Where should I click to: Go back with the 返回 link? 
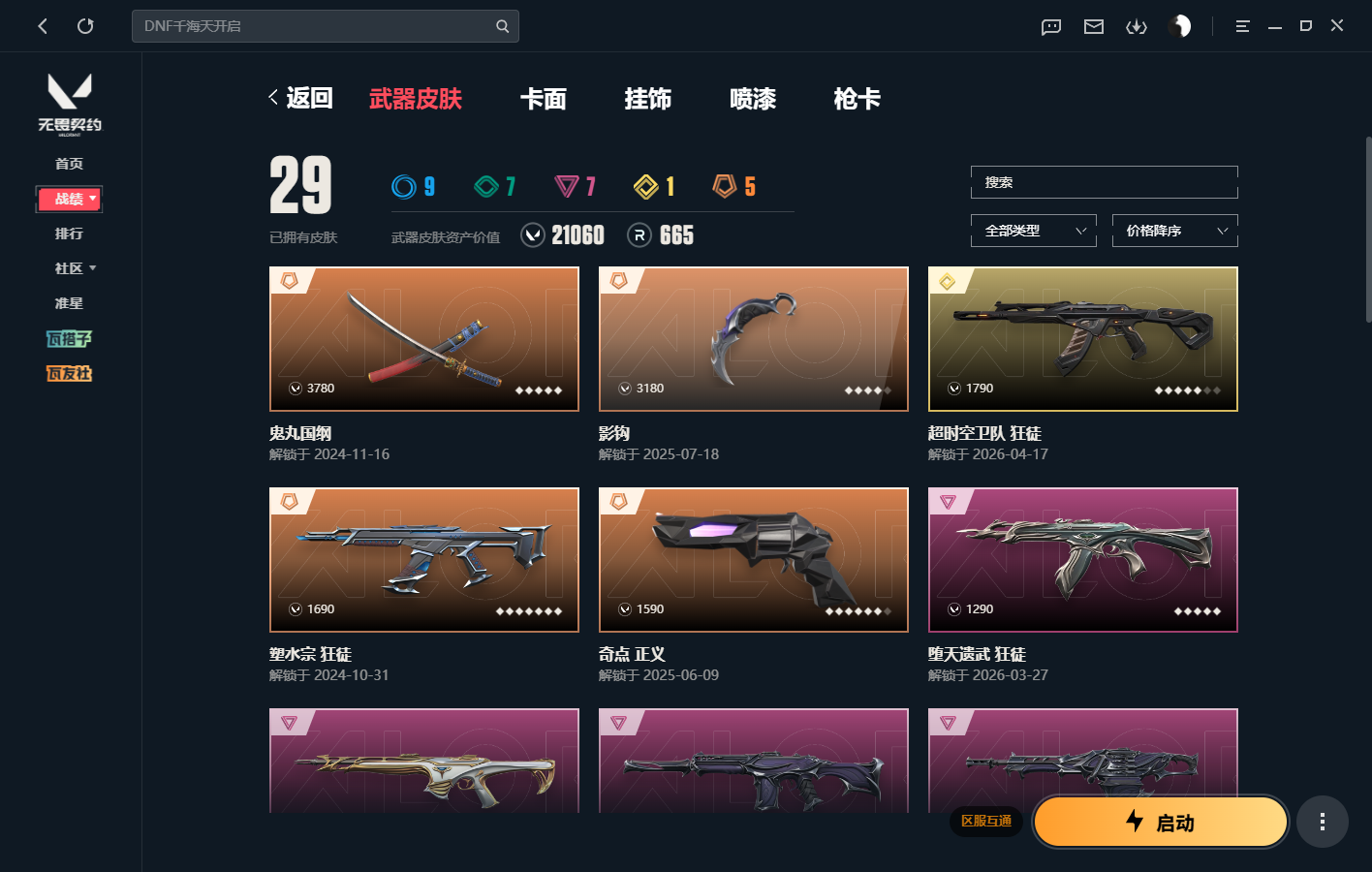pyautogui.click(x=300, y=98)
